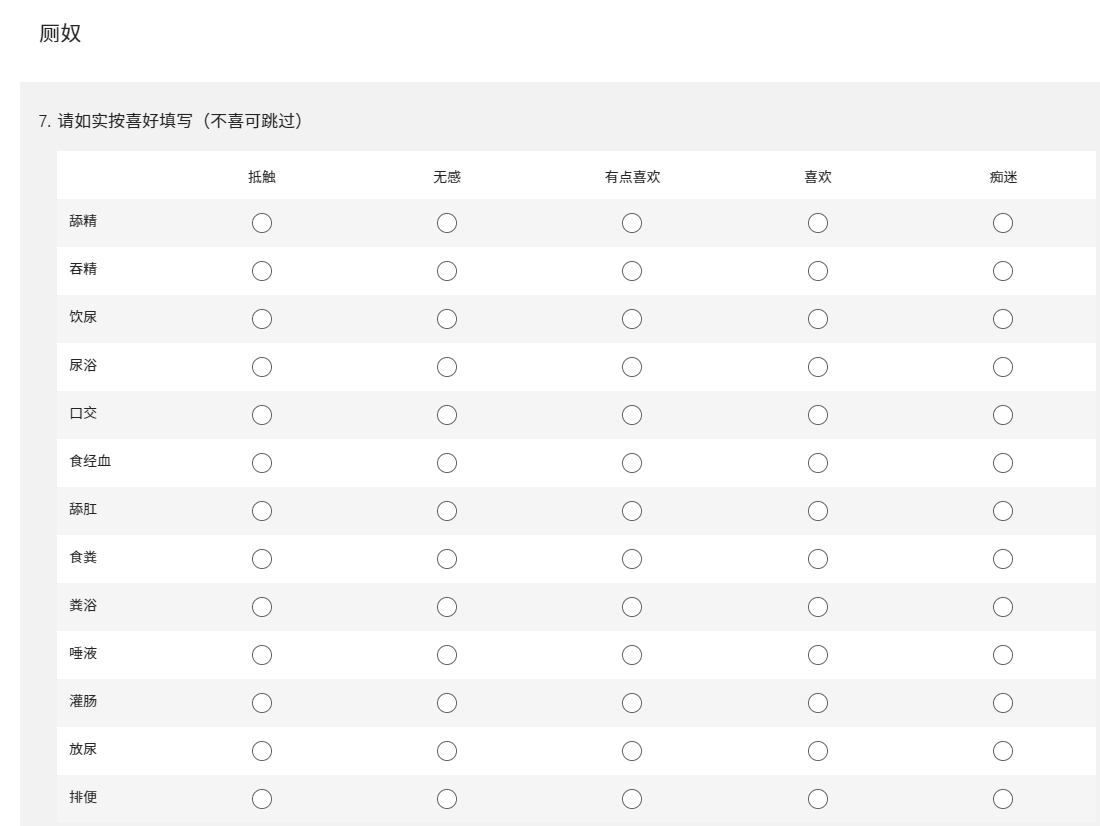
Task: Choose 痴迷 for the 舔精 row
Action: [1003, 223]
